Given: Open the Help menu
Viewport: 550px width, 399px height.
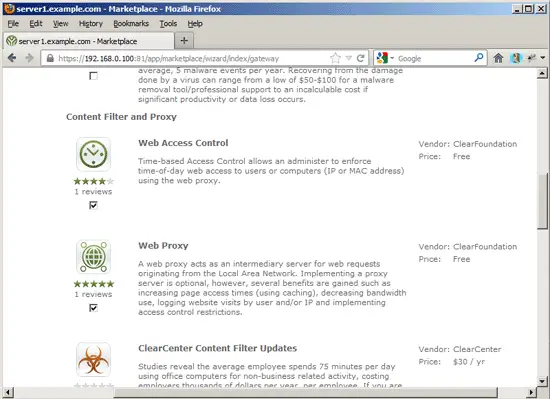Looking at the screenshot, I should pos(195,23).
